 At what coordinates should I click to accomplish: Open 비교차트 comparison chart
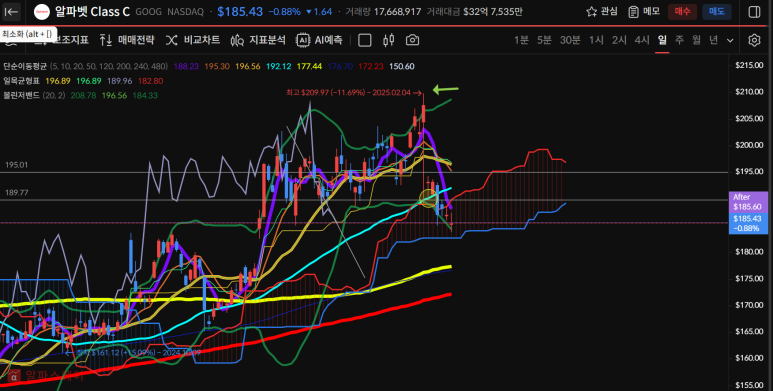click(193, 40)
